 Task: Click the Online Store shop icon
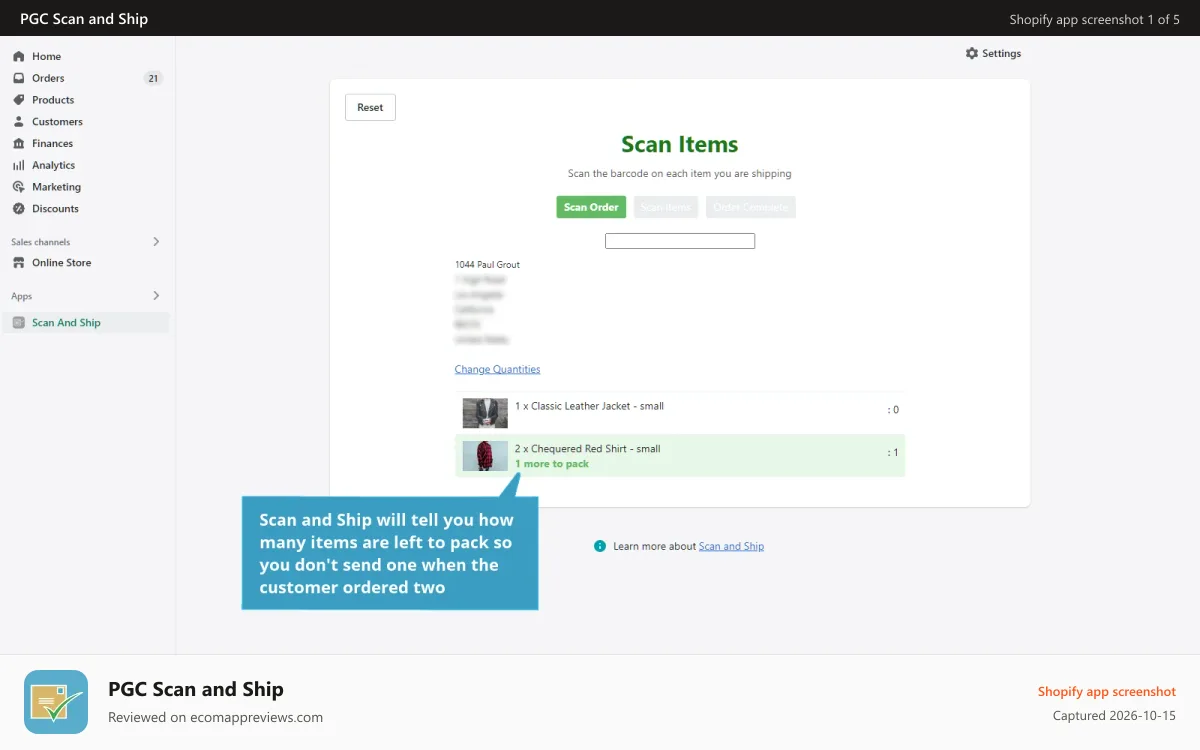[19, 263]
